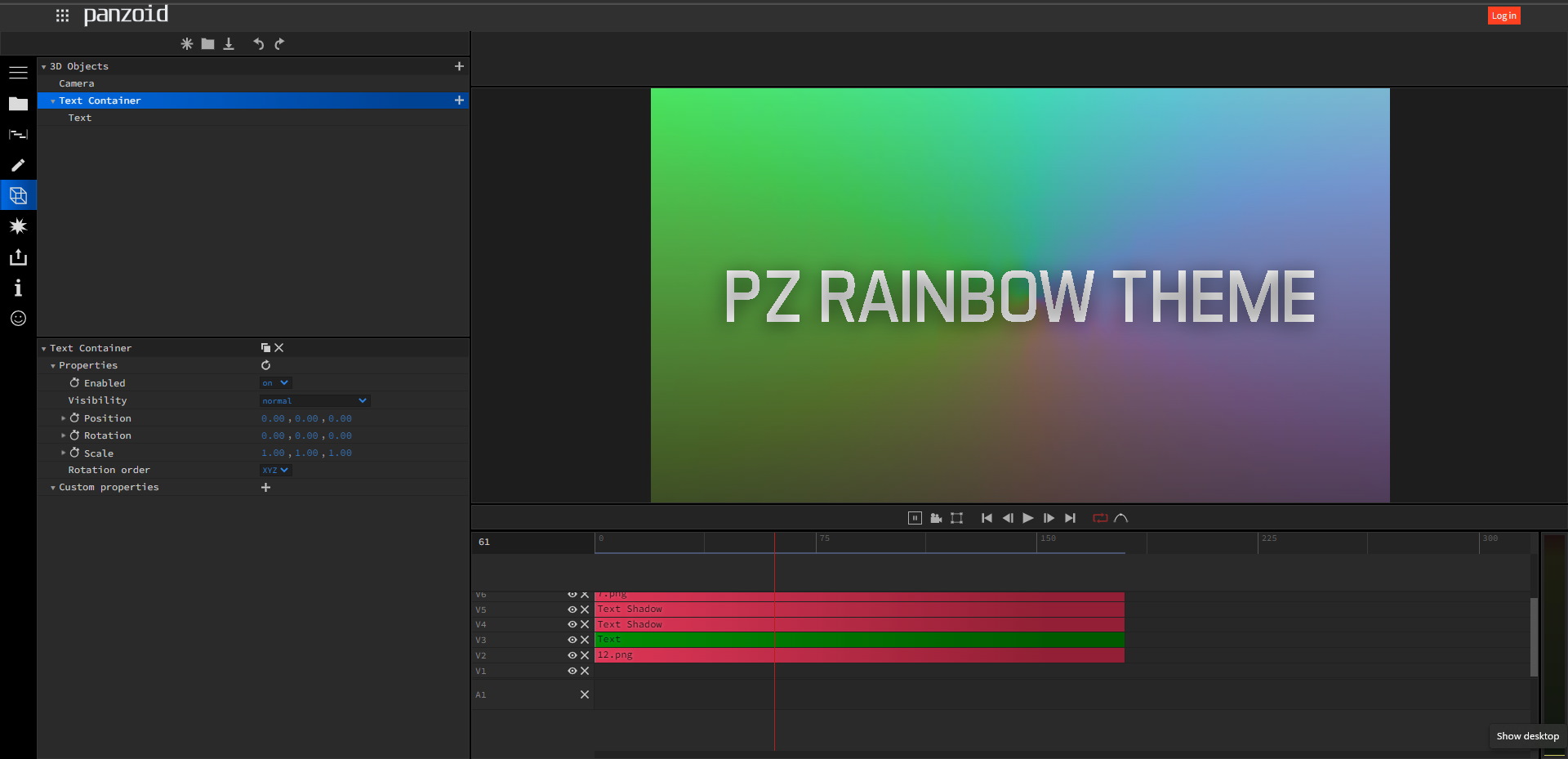Undo the last action
This screenshot has width=1568, height=759.
[x=259, y=44]
